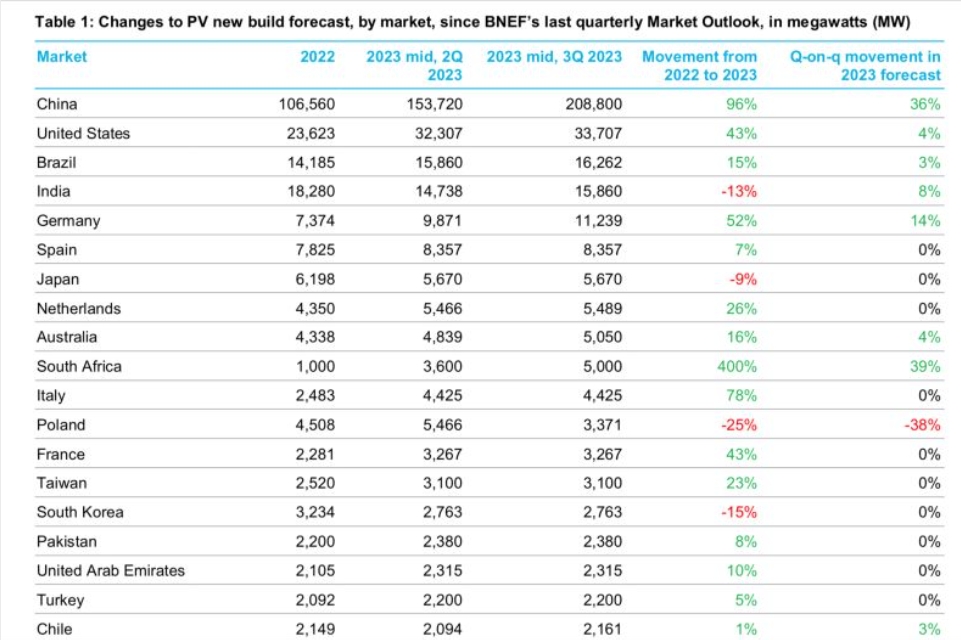The width and height of the screenshot is (961, 640).
Task: Click the '2023 mid, 2Q 2023' header
Action: [x=414, y=66]
